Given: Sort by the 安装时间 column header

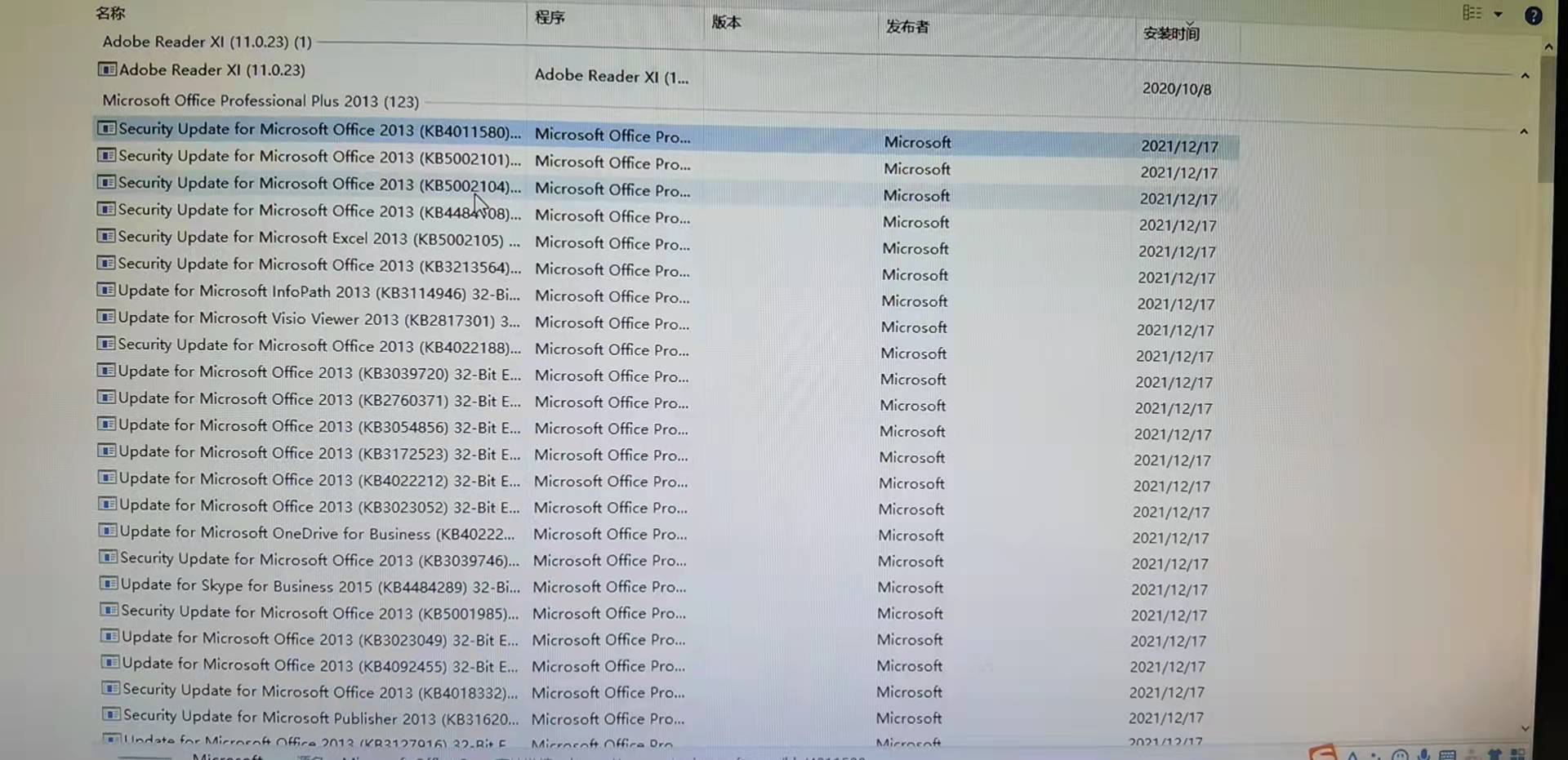Looking at the screenshot, I should pos(1171,33).
